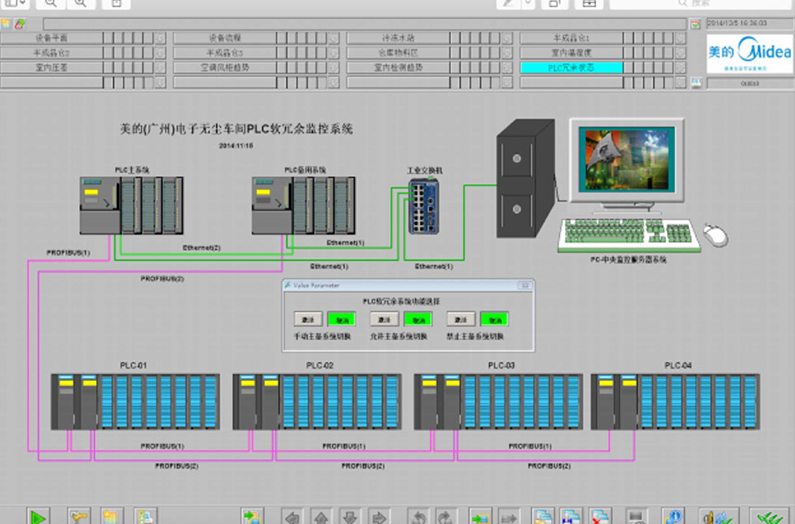Click 激活 button for 禁止主备系统切换
Viewport: 795px width, 524px height.
click(460, 319)
